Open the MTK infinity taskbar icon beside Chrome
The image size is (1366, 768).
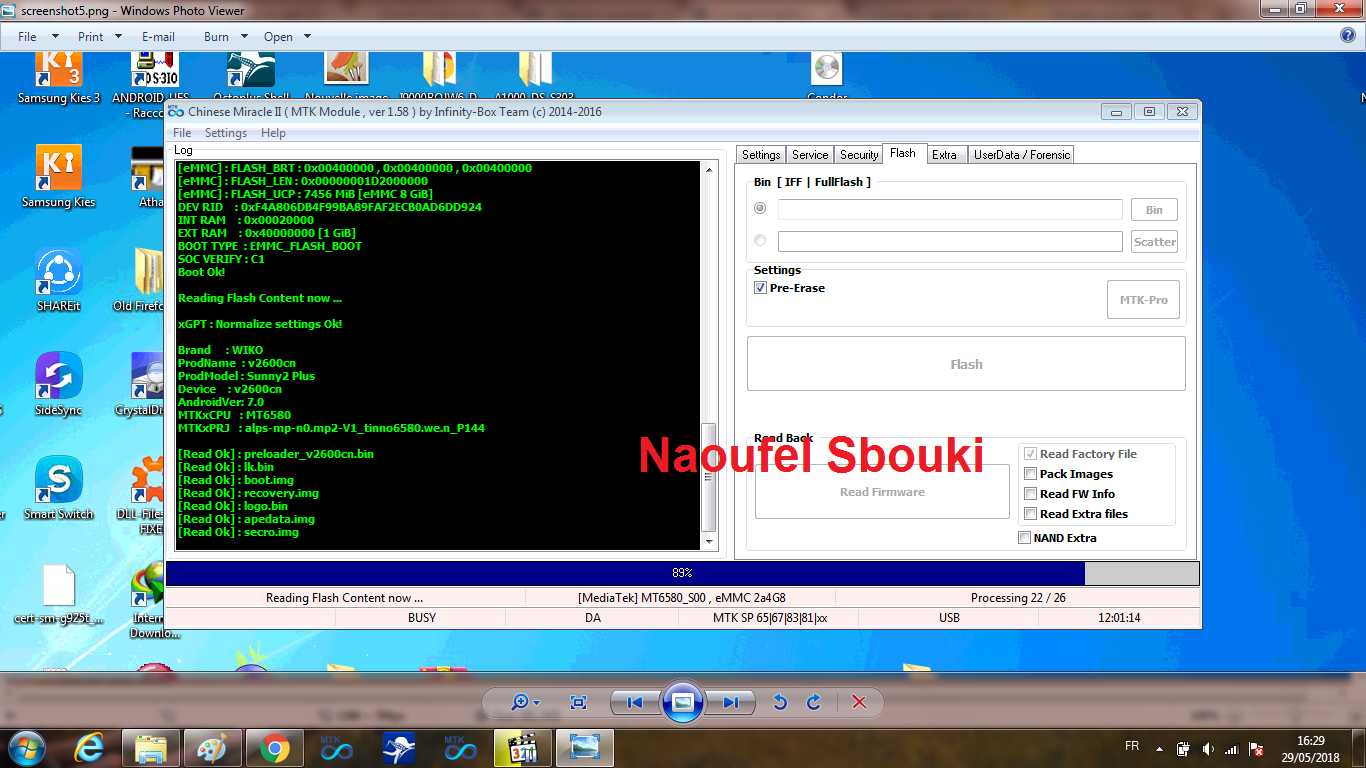click(x=337, y=748)
